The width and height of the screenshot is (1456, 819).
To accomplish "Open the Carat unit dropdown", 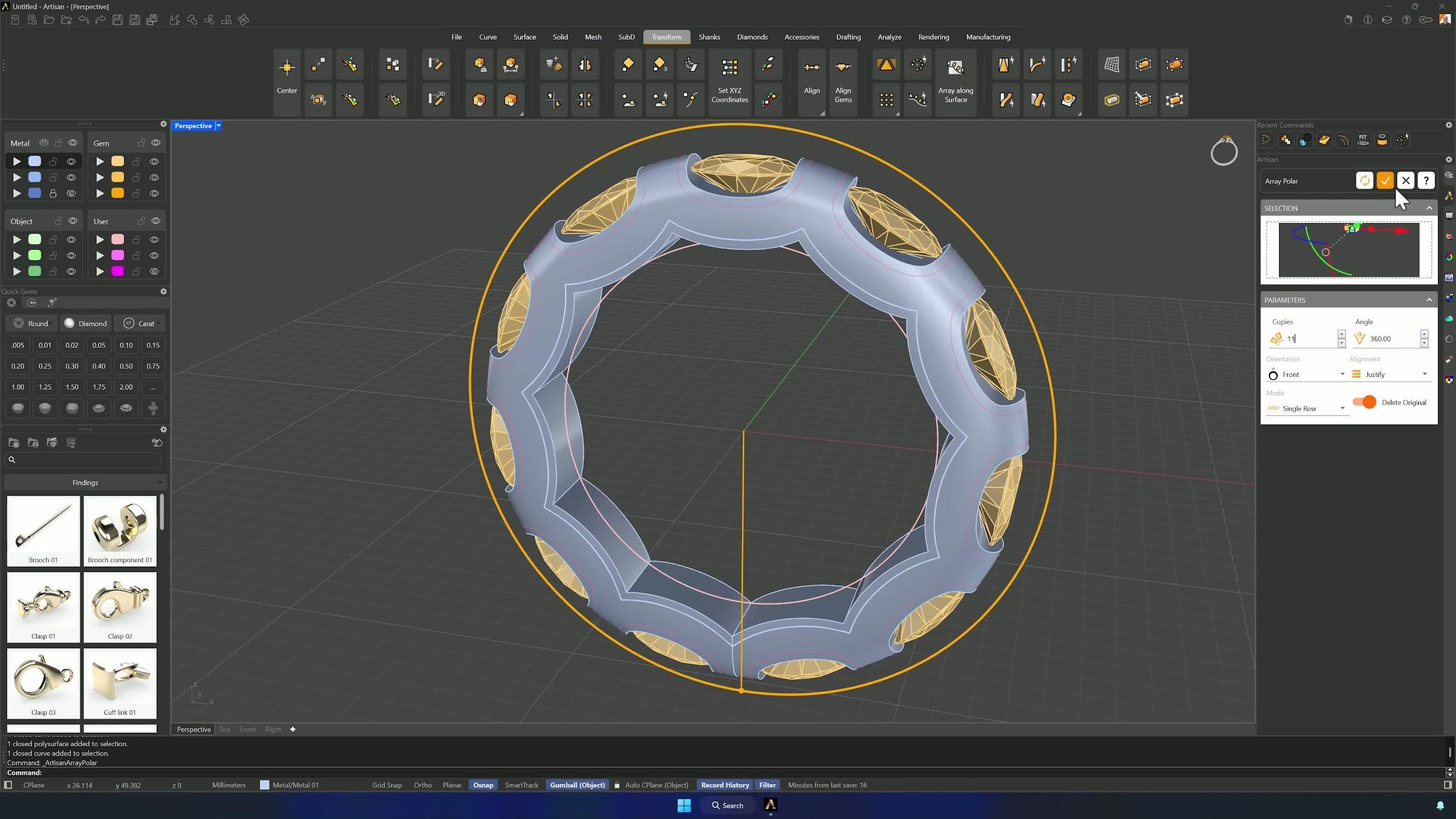I will coord(140,323).
